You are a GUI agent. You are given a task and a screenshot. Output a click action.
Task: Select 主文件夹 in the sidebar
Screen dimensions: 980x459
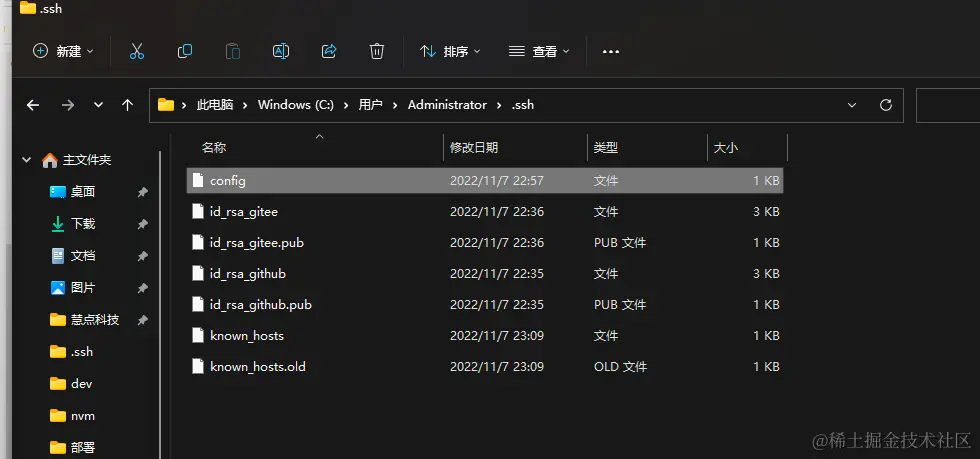pyautogui.click(x=87, y=160)
